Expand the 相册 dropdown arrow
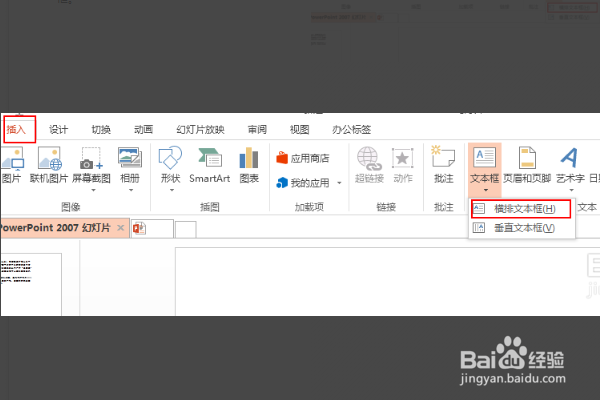Viewport: 600px width, 400px height. 131,190
